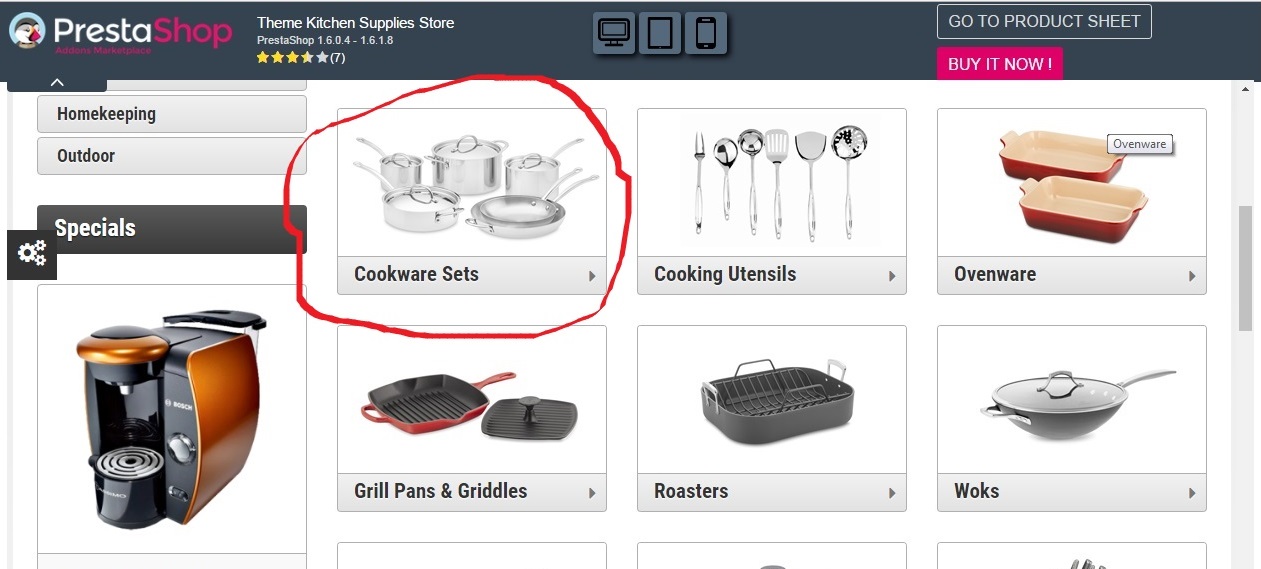
Task: Click the BUY IT NOW button
Action: click(1000, 64)
